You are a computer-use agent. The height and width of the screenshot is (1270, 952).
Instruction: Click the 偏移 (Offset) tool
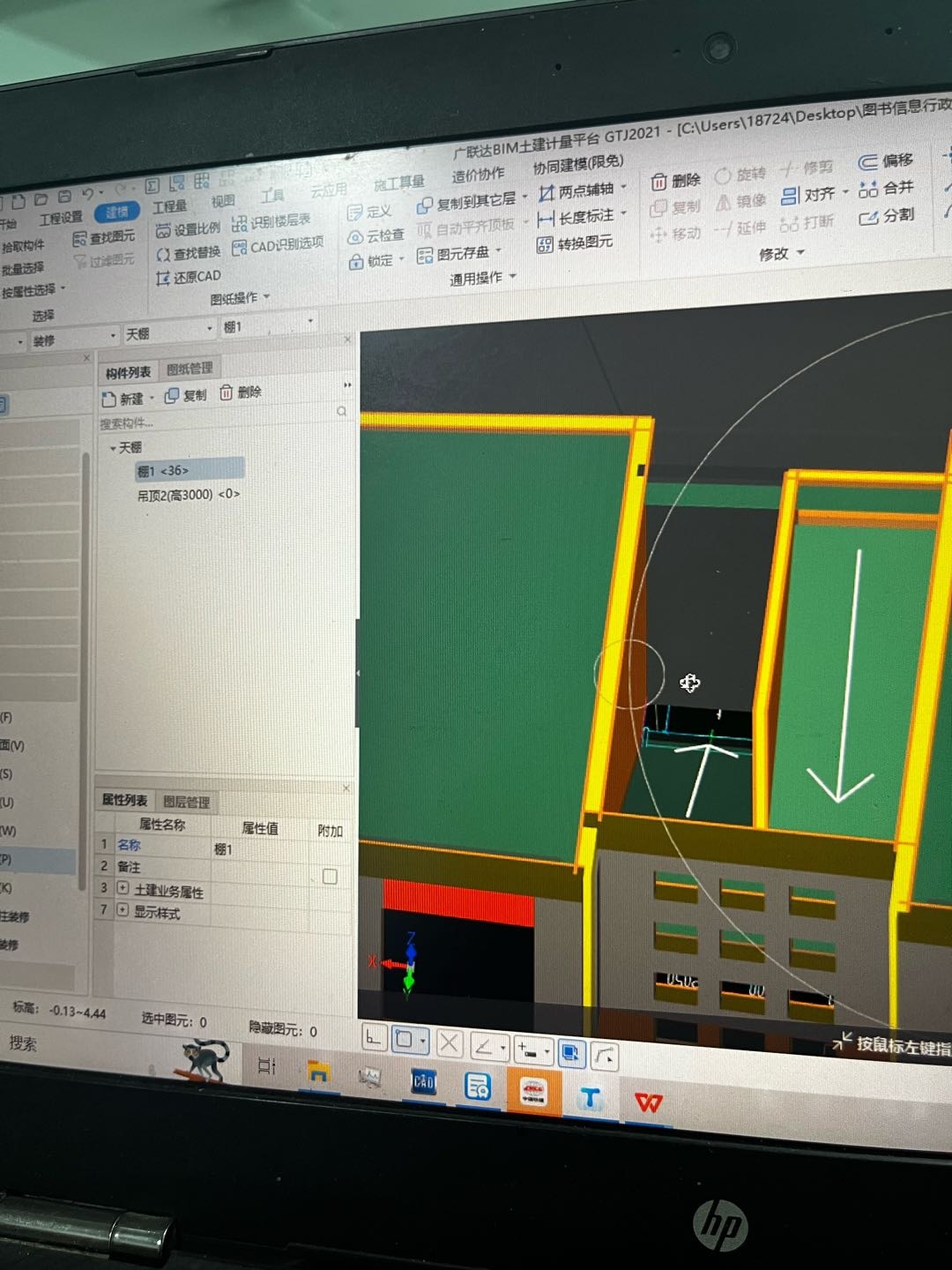[885, 161]
